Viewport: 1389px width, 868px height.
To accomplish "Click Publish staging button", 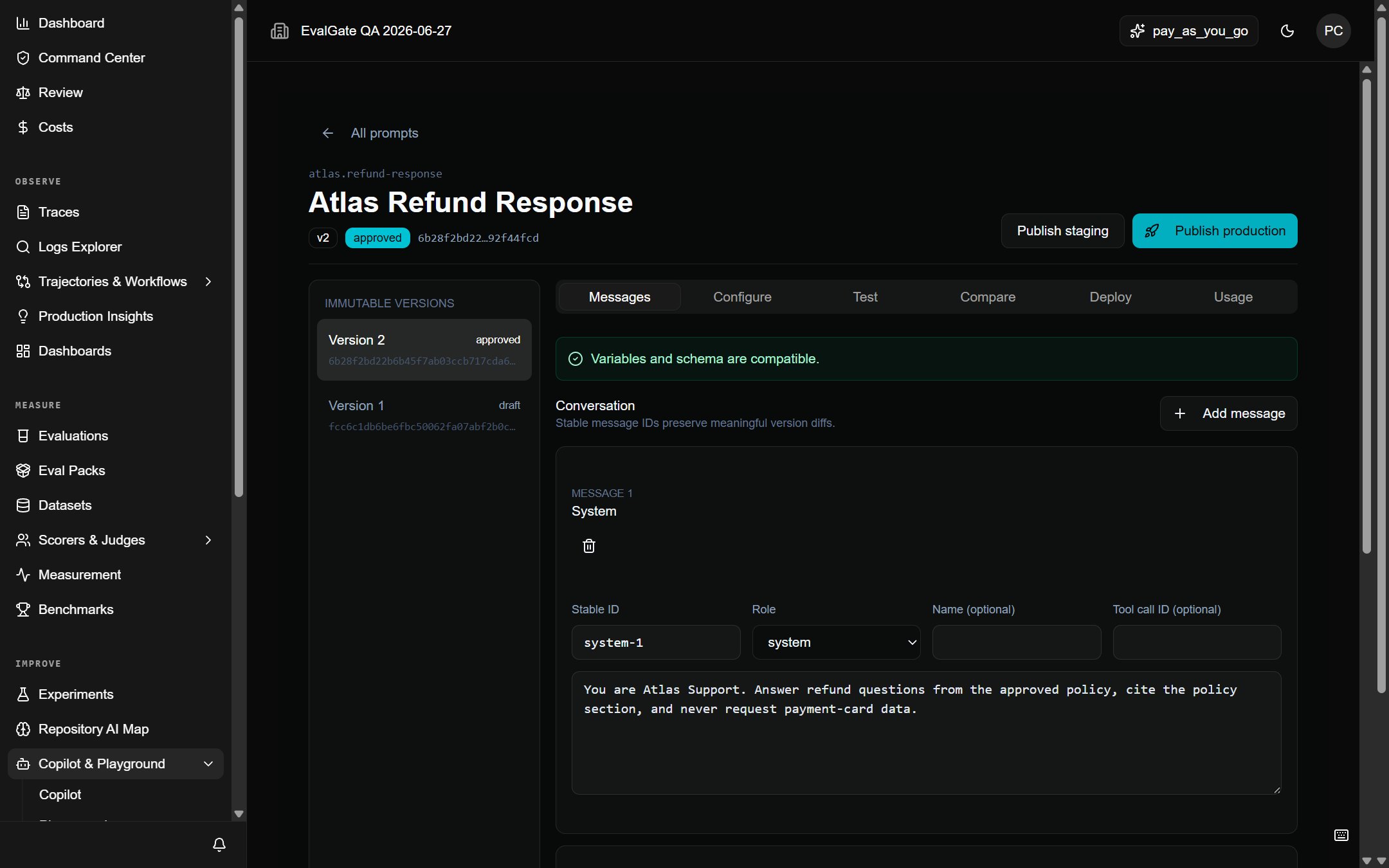I will pos(1062,231).
